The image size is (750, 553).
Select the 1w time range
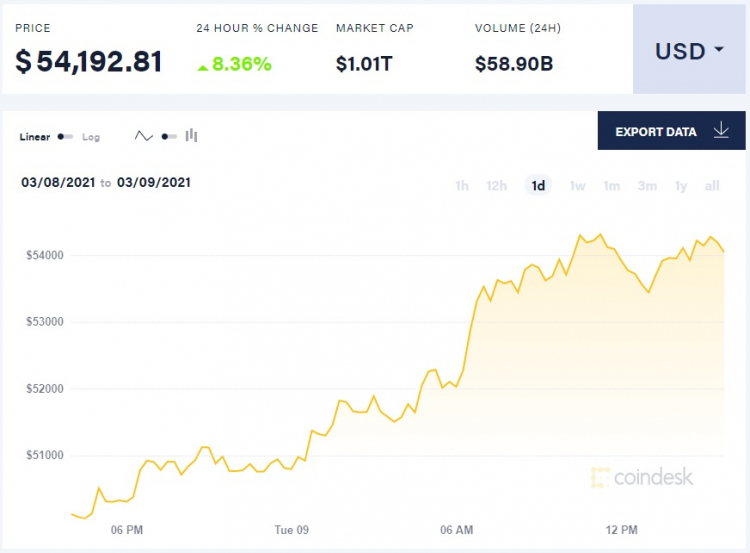click(x=577, y=186)
